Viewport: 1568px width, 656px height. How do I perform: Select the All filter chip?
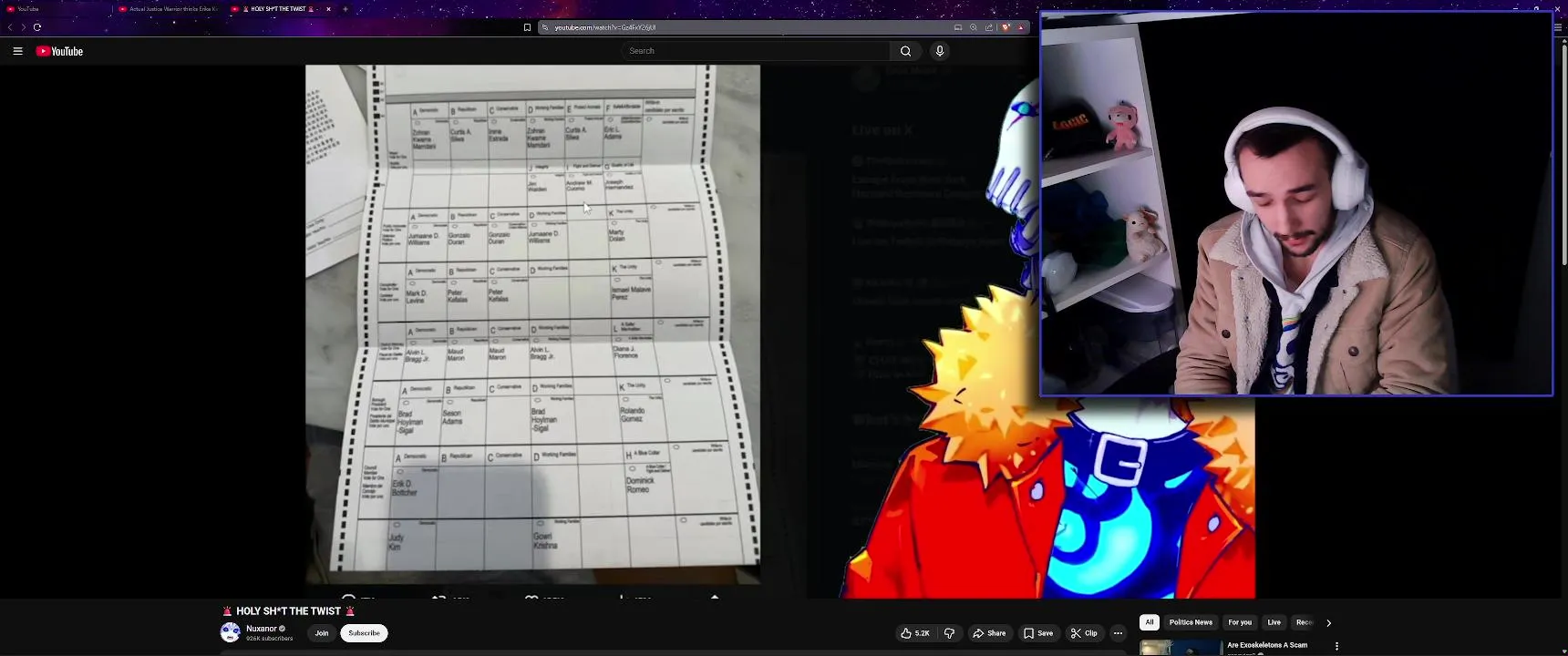1150,622
